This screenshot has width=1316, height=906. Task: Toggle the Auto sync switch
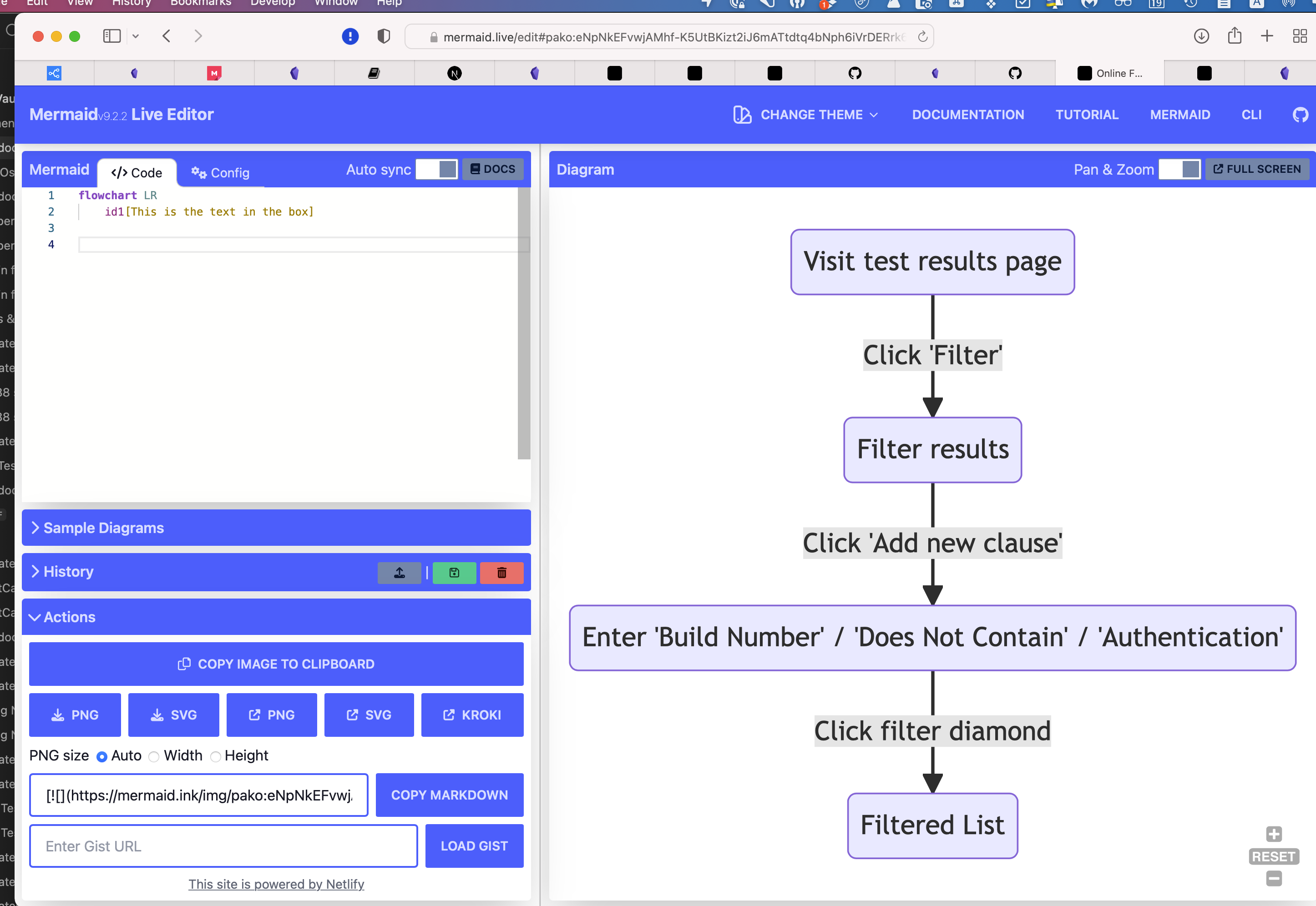point(437,169)
